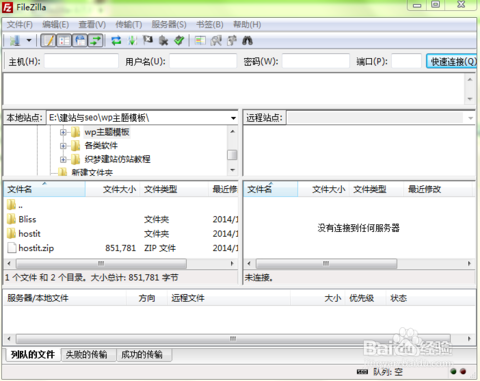The width and height of the screenshot is (480, 381).
Task: Select the wp主题模板 folder in tree
Action: (107, 132)
